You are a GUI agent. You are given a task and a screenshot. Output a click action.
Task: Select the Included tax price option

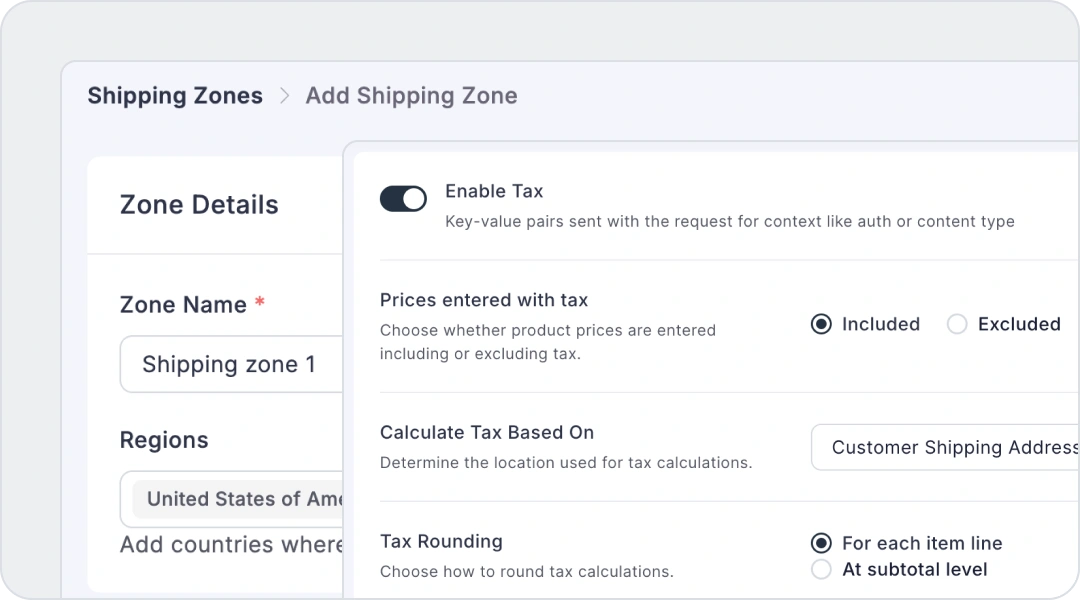pos(821,324)
